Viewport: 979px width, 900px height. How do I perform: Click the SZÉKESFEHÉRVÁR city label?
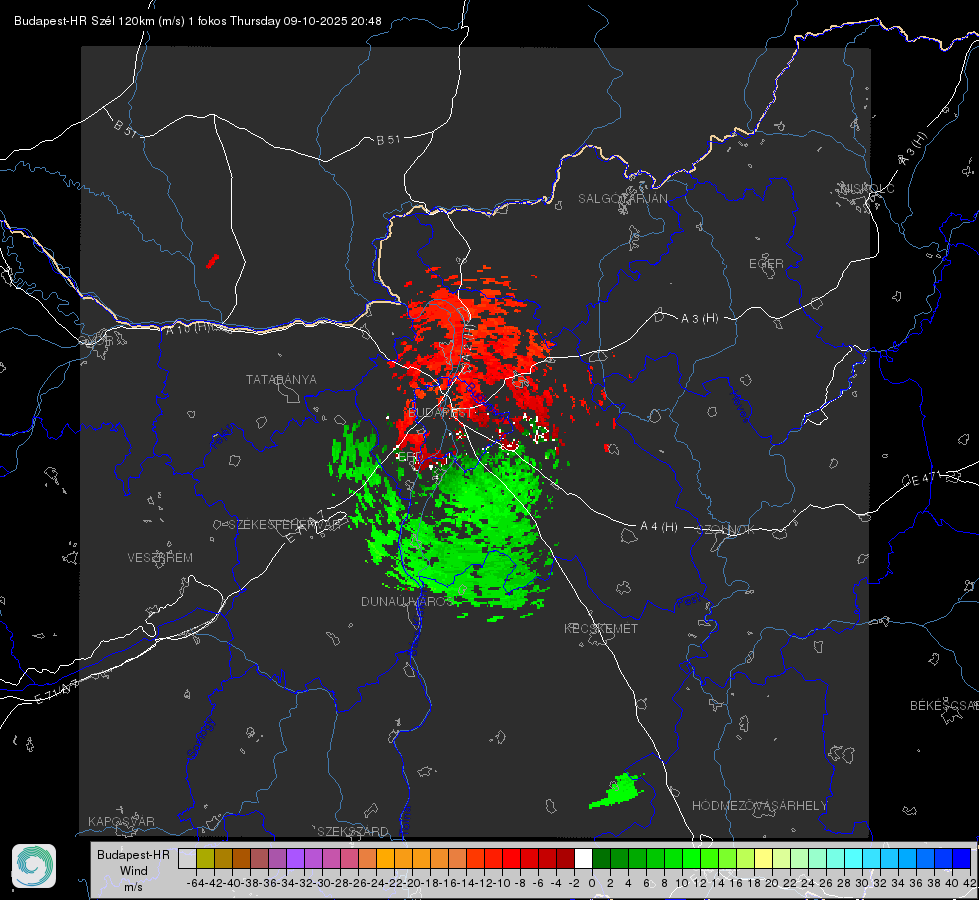pos(287,525)
